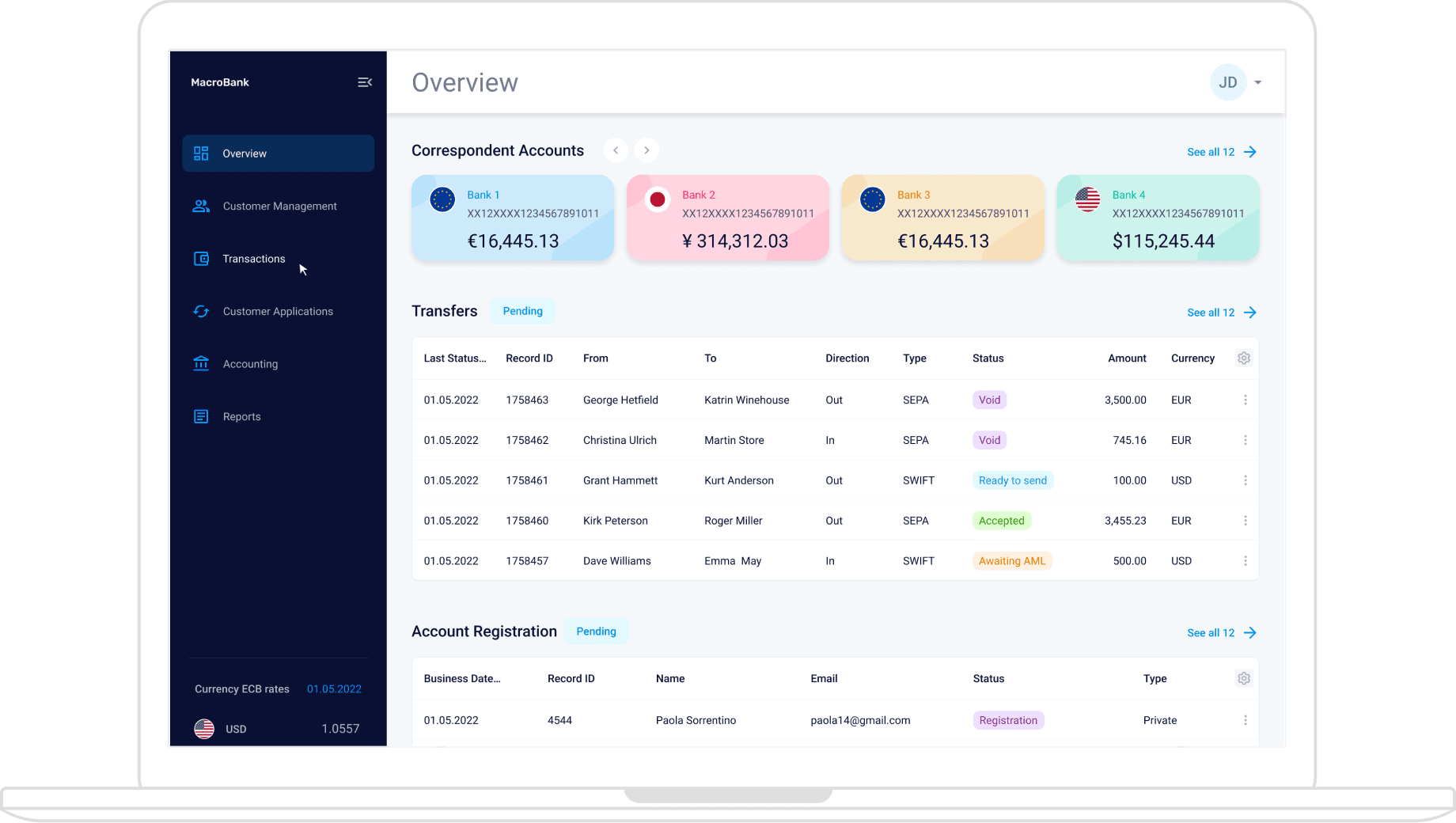The width and height of the screenshot is (1456, 823).
Task: Open Customer Applications via its sync icon
Action: pyautogui.click(x=201, y=311)
